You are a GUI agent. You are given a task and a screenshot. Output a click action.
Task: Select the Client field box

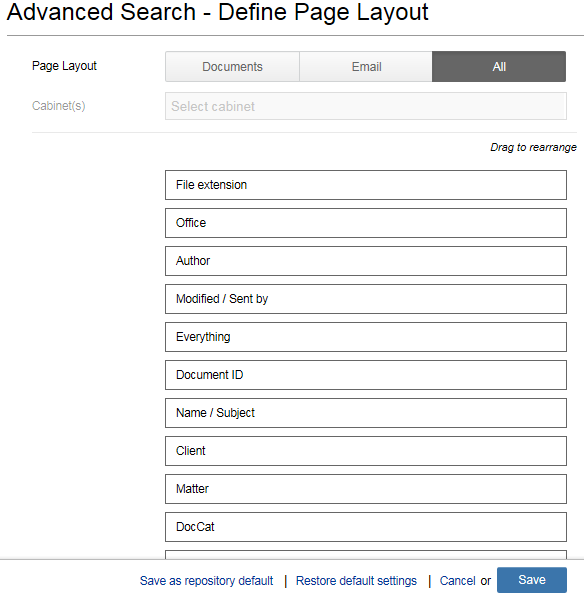pos(366,451)
